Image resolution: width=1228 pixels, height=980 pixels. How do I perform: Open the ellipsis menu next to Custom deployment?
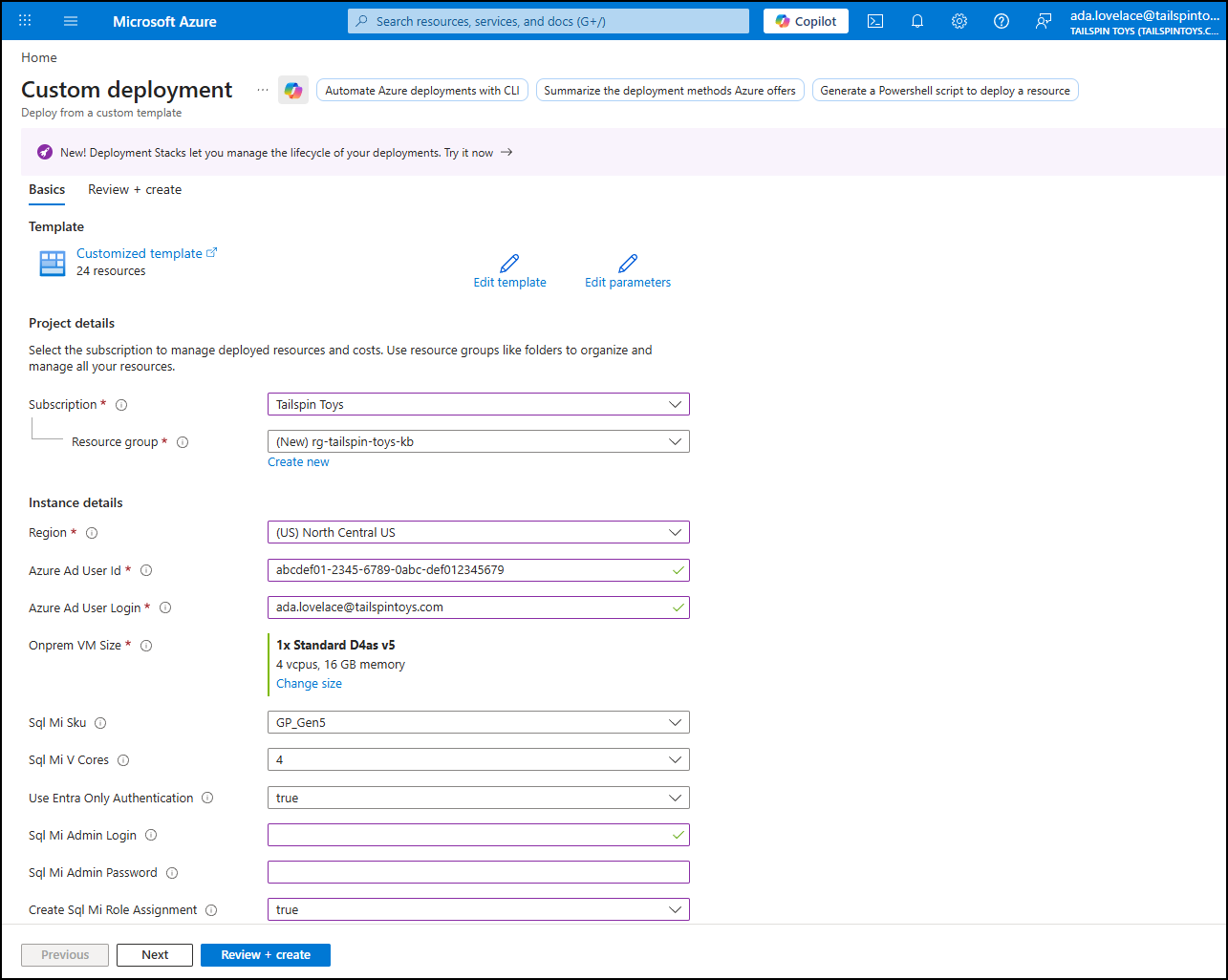263,90
